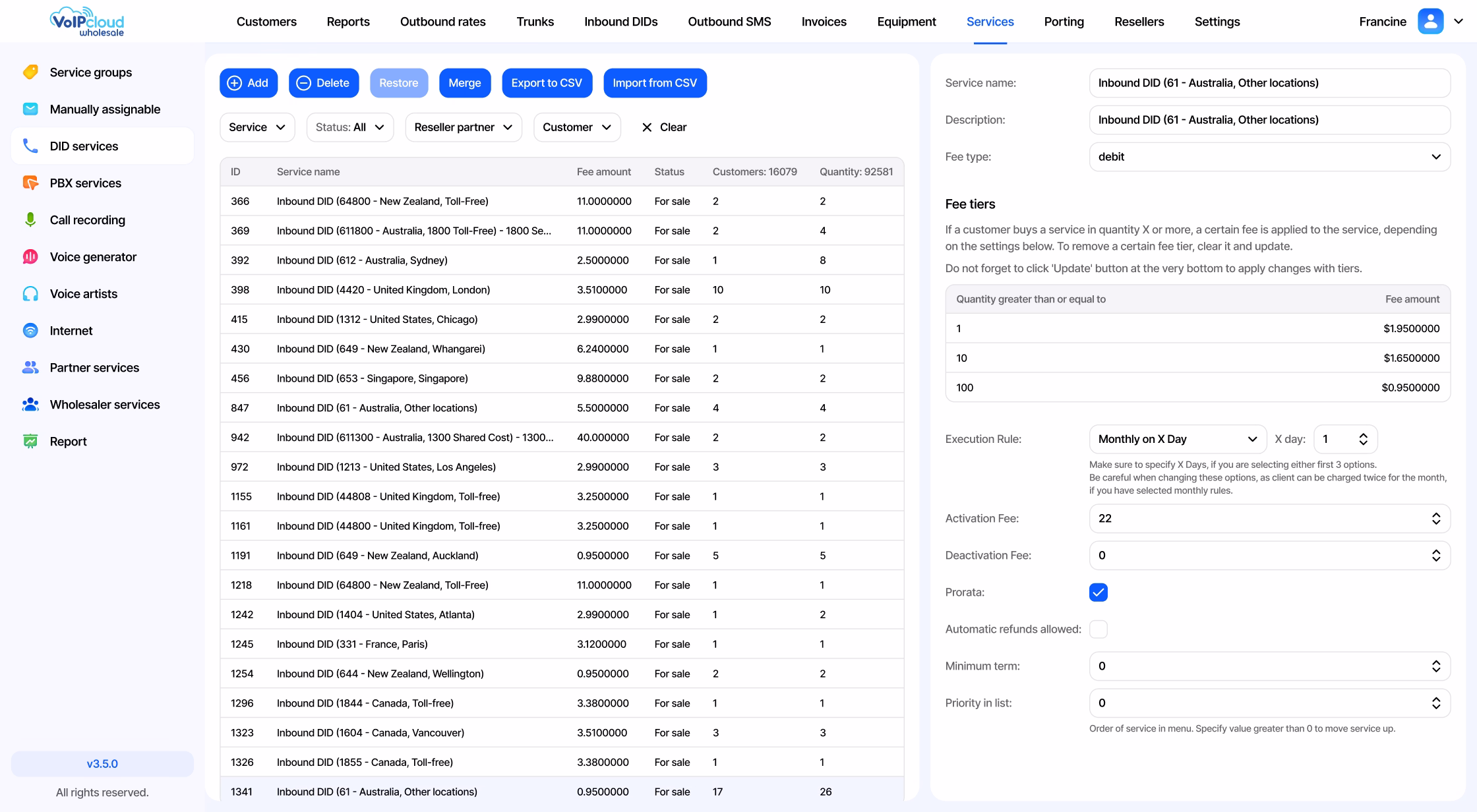Open Voice artists headset icon
The width and height of the screenshot is (1477, 812).
click(30, 294)
